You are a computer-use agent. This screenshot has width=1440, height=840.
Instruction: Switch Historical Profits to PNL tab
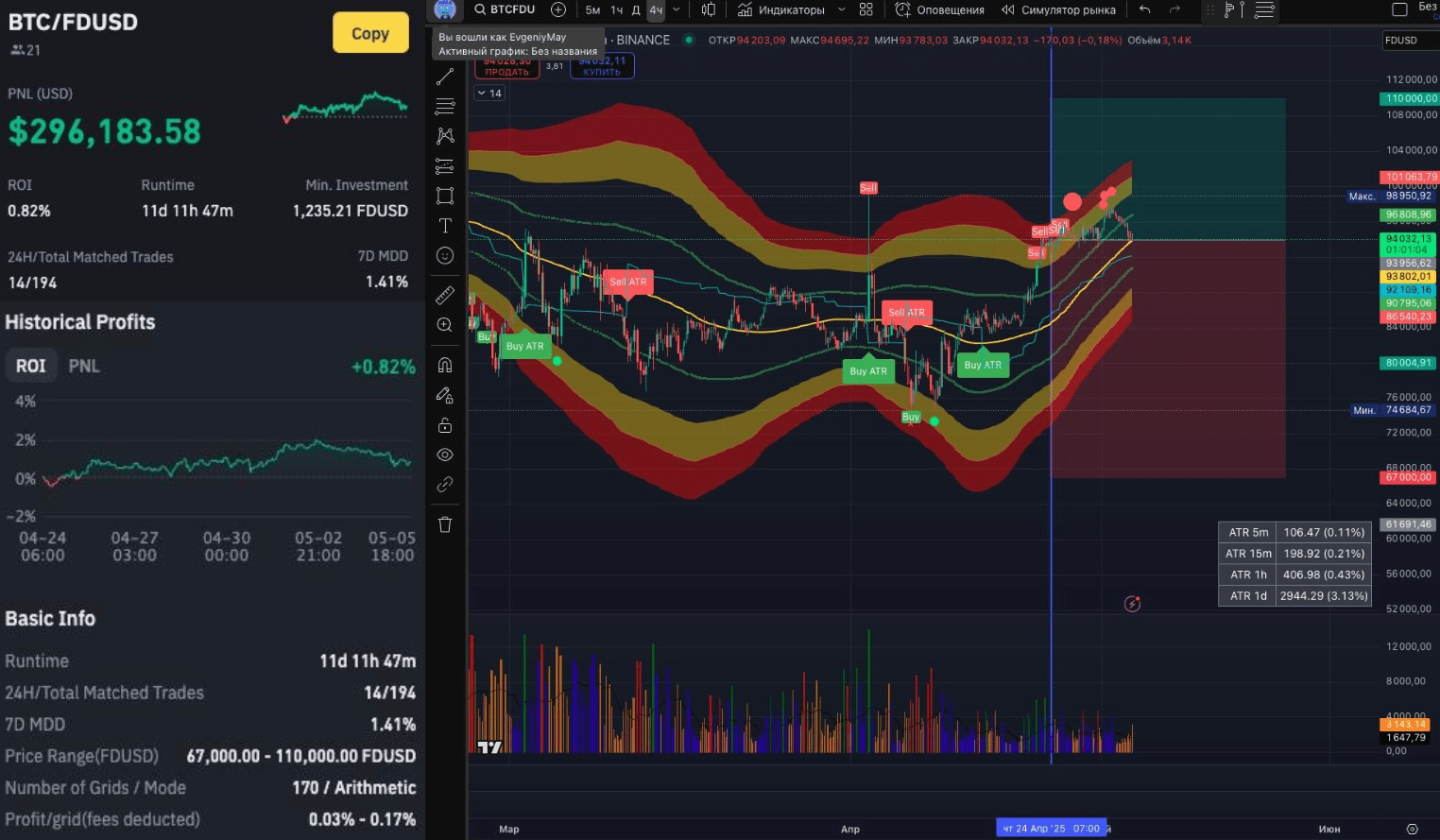[x=84, y=366]
